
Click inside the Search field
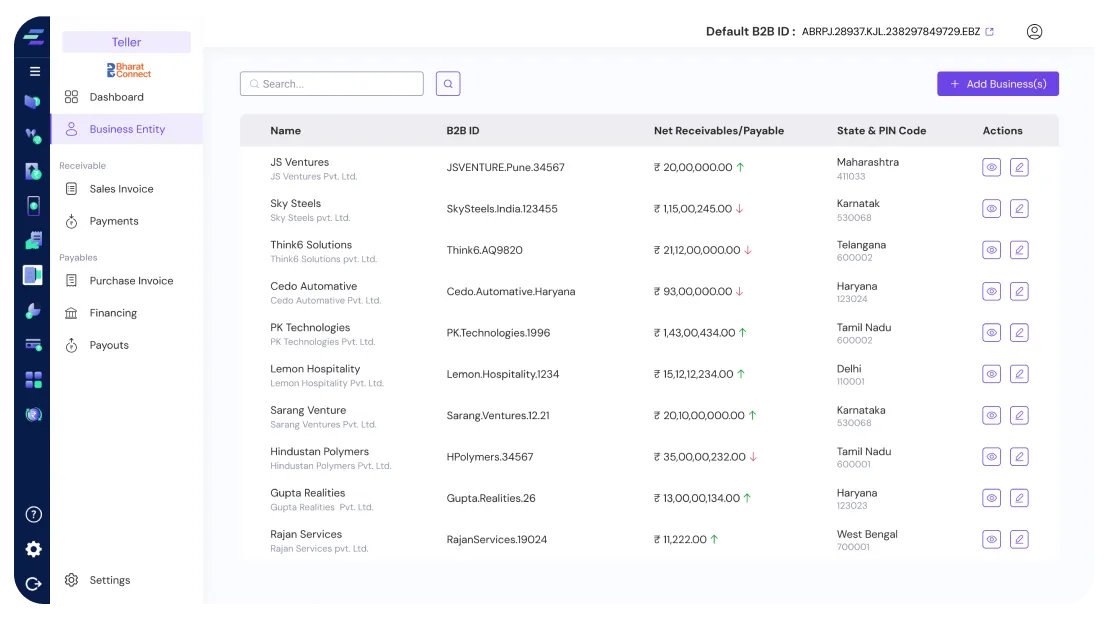[x=332, y=84]
